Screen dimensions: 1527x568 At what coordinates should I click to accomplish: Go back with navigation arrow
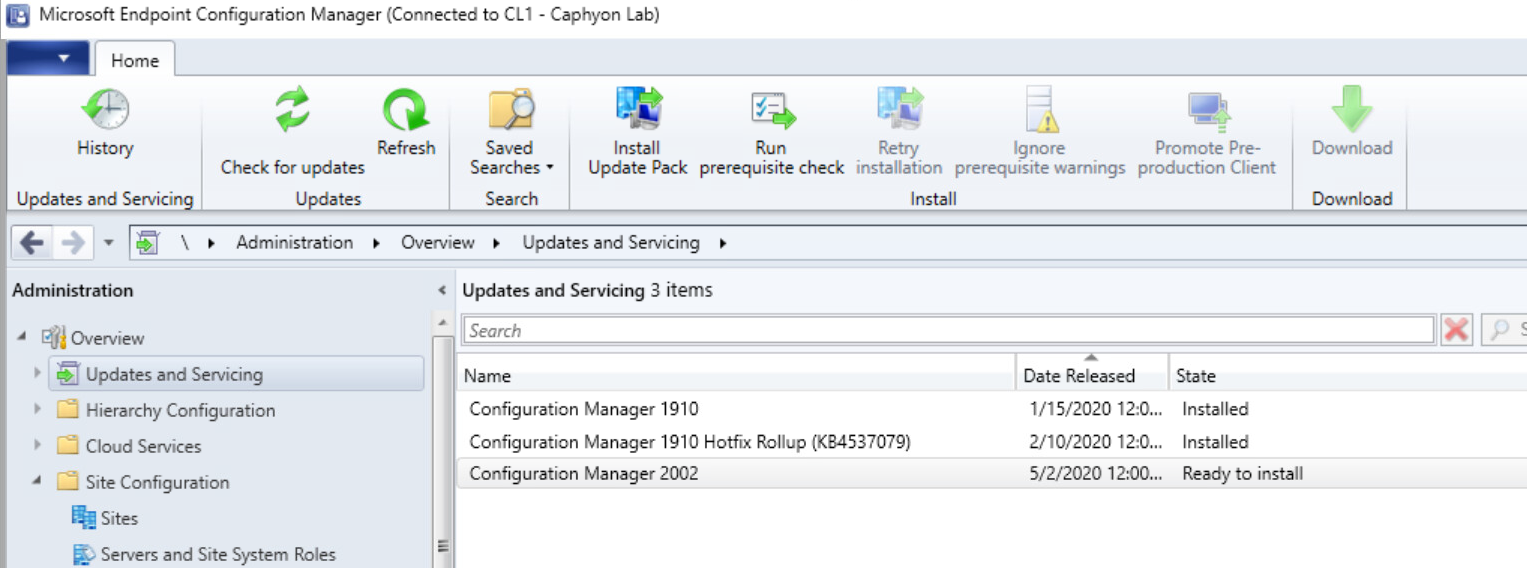[32, 243]
